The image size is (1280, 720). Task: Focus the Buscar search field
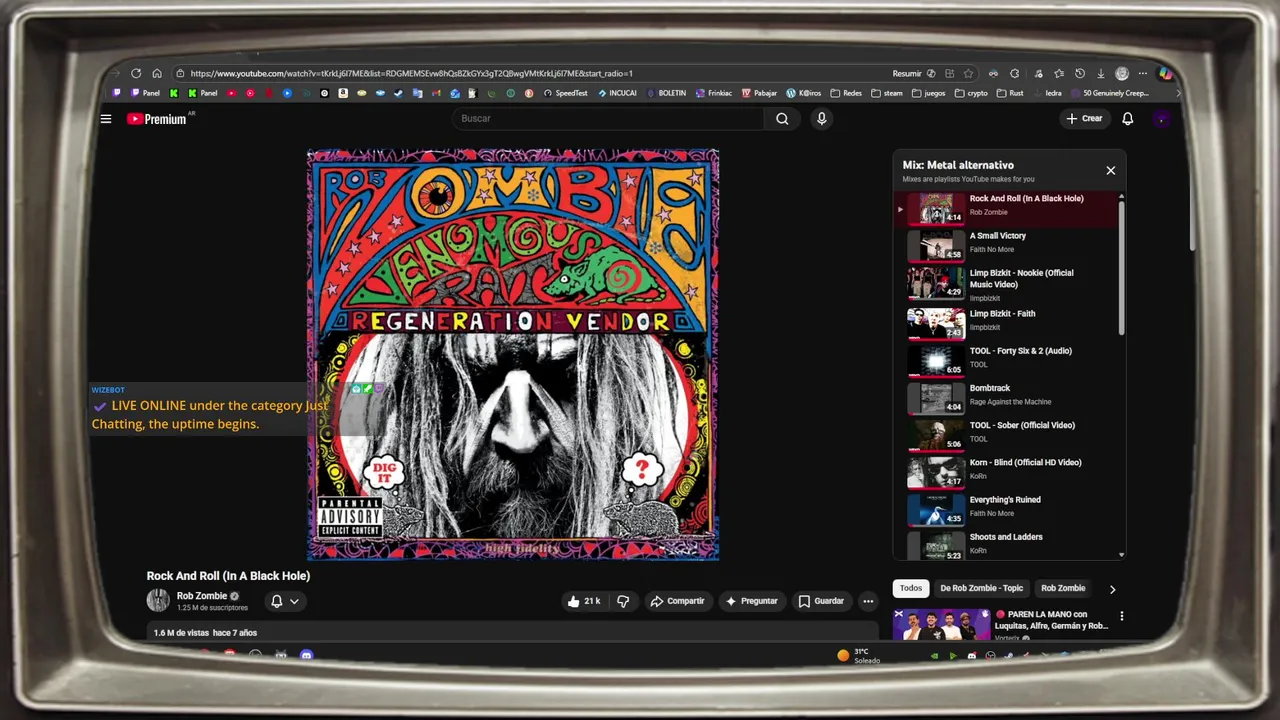[610, 119]
